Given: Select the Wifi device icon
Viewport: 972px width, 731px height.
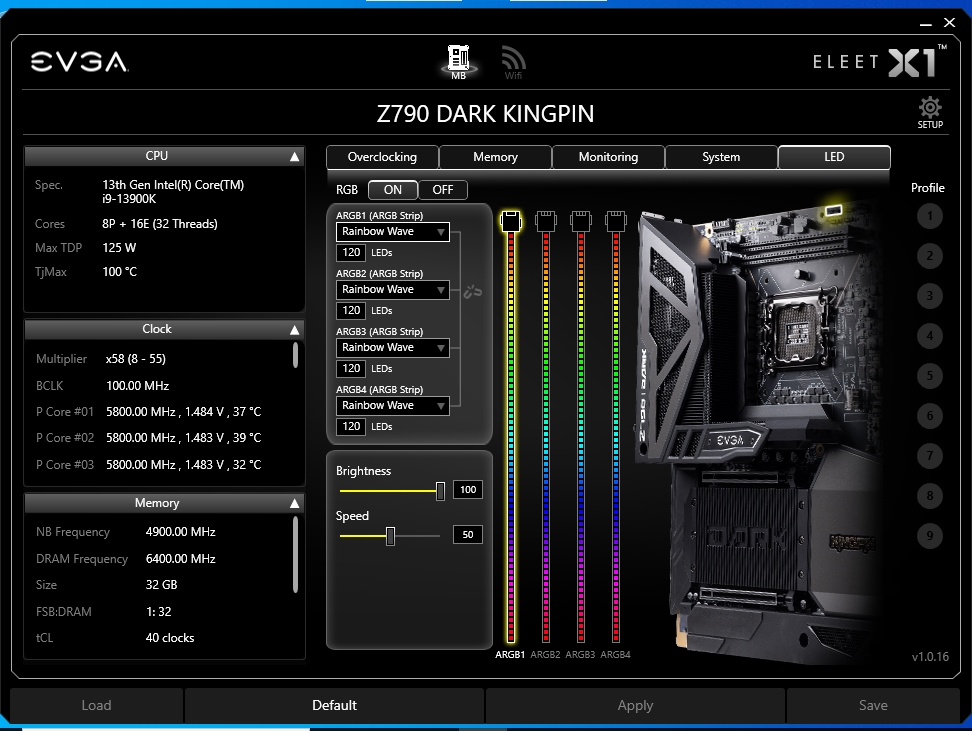Looking at the screenshot, I should (x=513, y=63).
